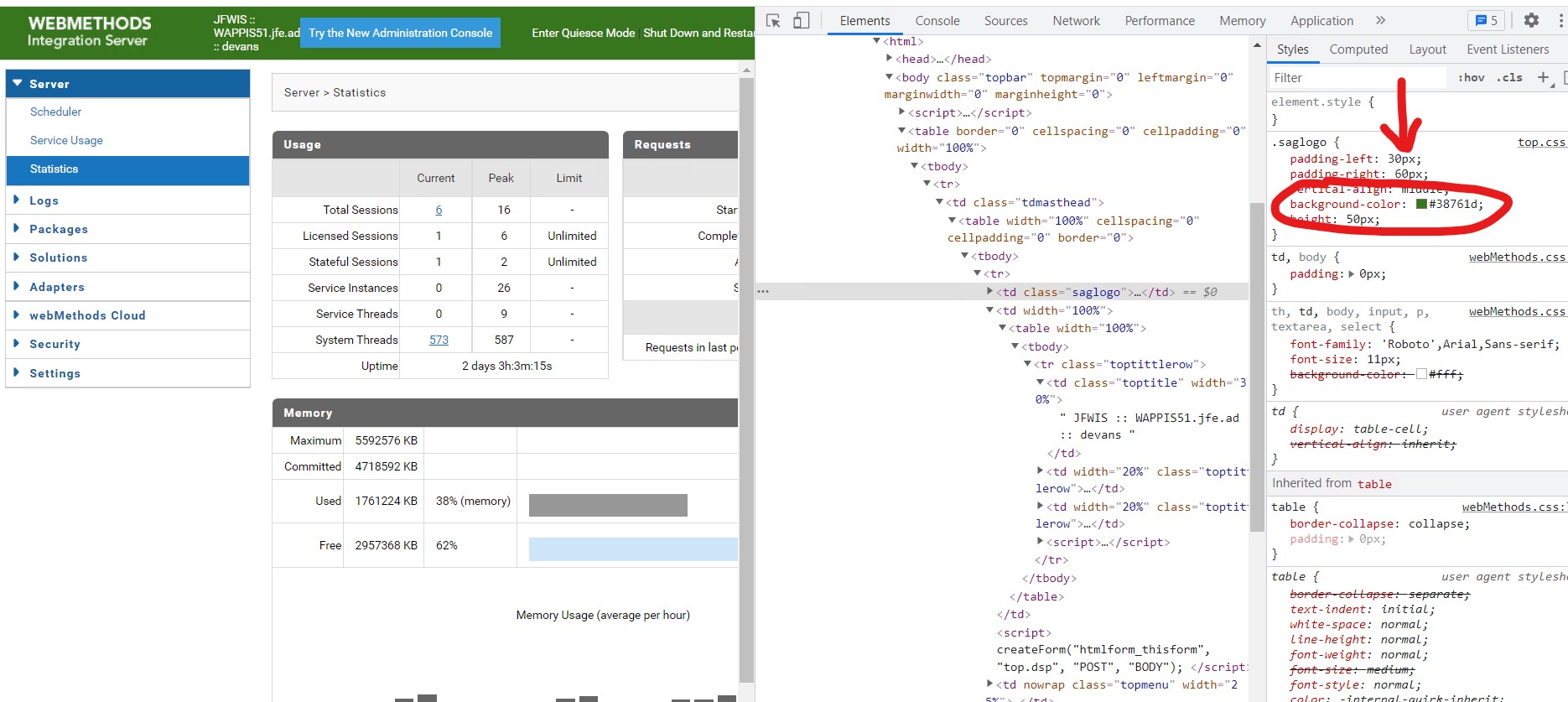This screenshot has width=1568, height=702.
Task: Switch to the Layout styles tab
Action: click(x=1427, y=49)
